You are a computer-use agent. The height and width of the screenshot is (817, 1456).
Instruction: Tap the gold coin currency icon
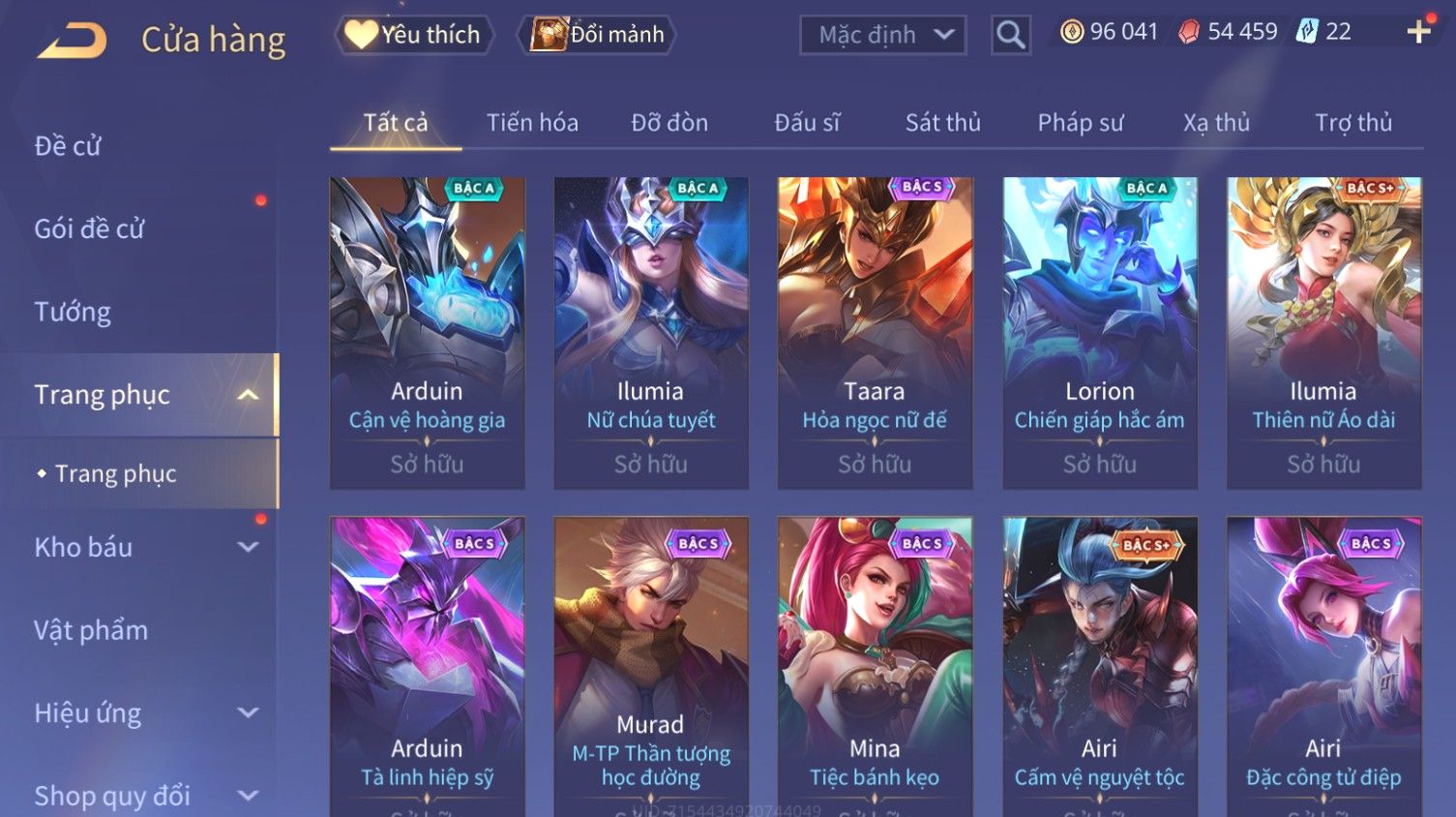(x=1072, y=32)
